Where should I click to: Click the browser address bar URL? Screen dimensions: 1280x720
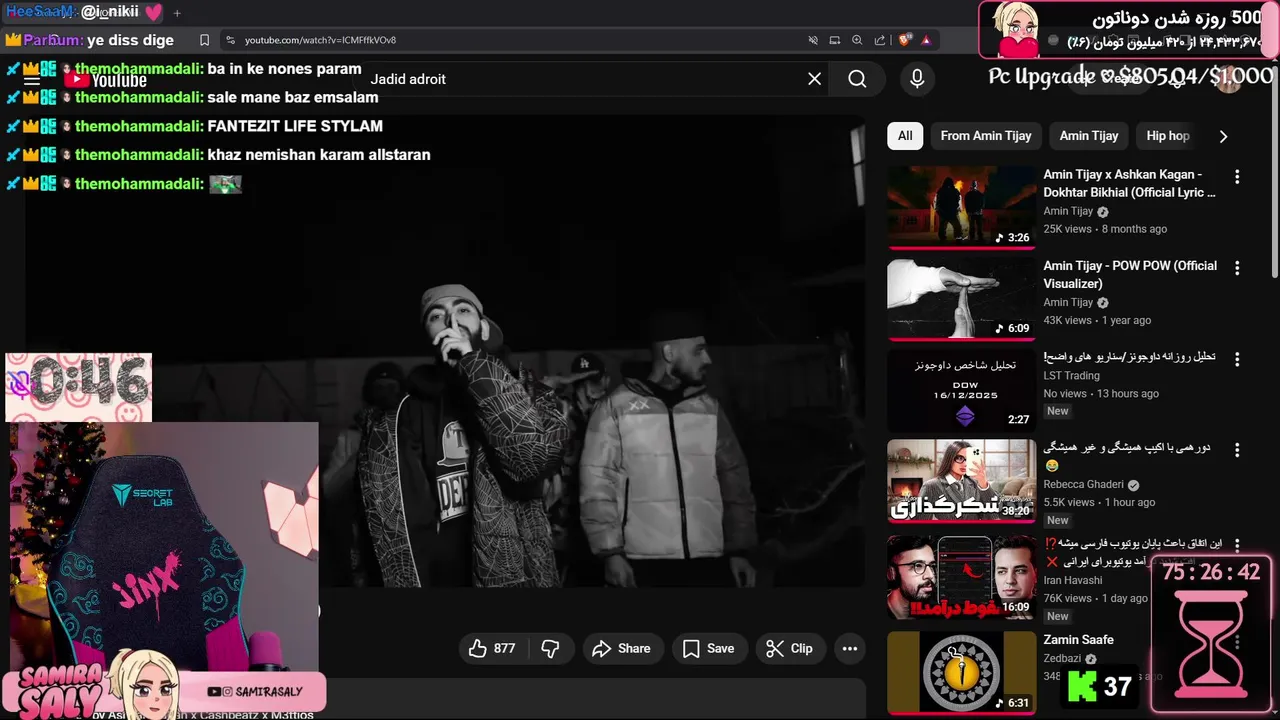320,40
